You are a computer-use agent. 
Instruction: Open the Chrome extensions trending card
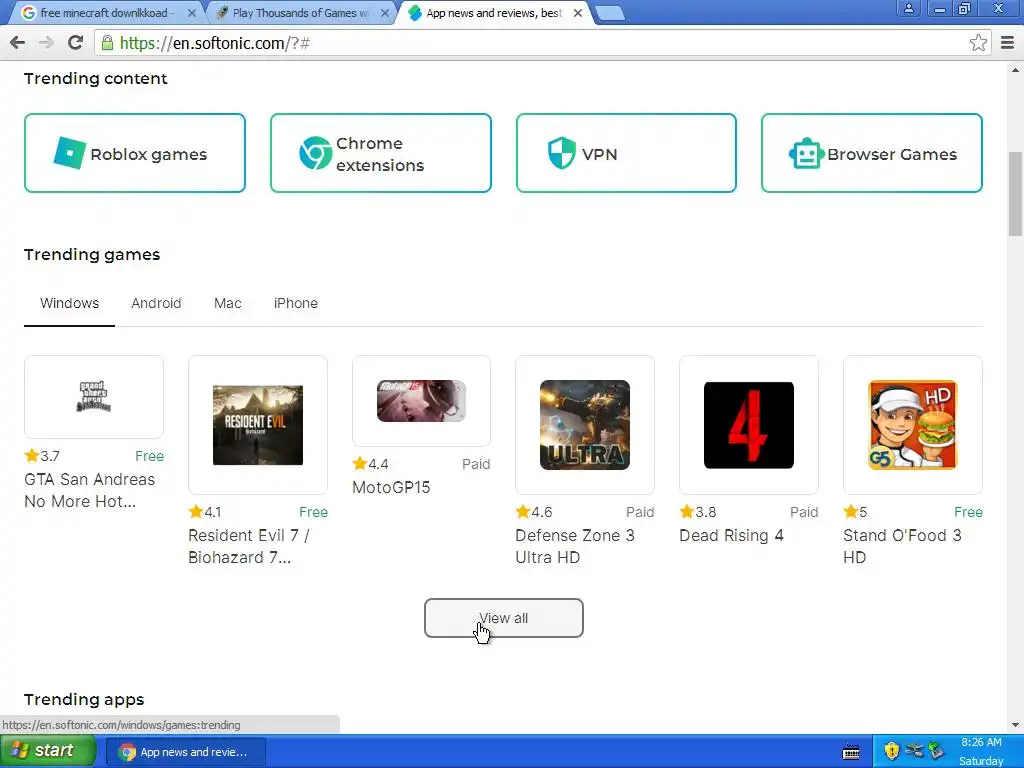381,153
